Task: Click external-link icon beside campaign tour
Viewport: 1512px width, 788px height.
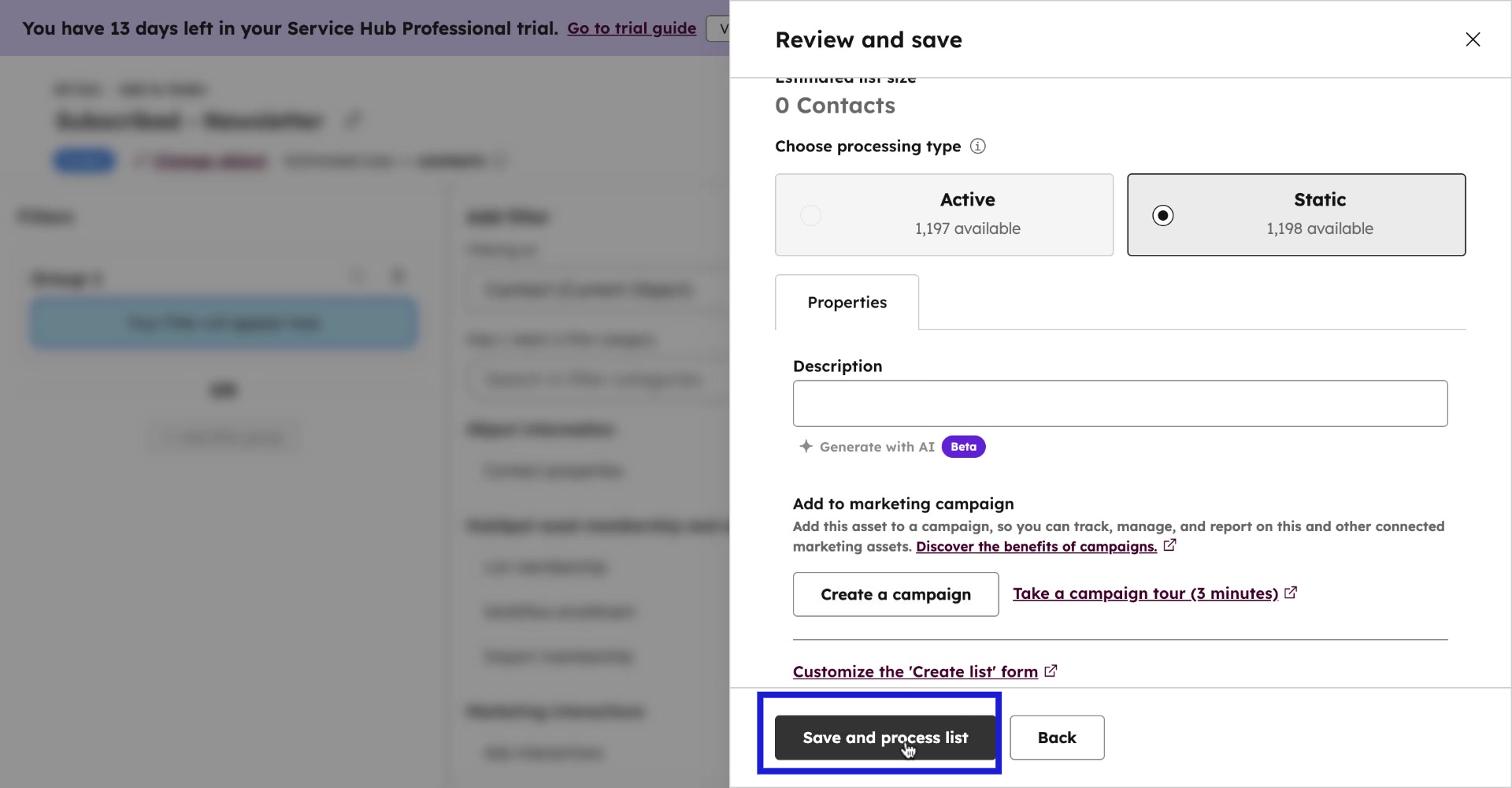Action: (x=1291, y=593)
